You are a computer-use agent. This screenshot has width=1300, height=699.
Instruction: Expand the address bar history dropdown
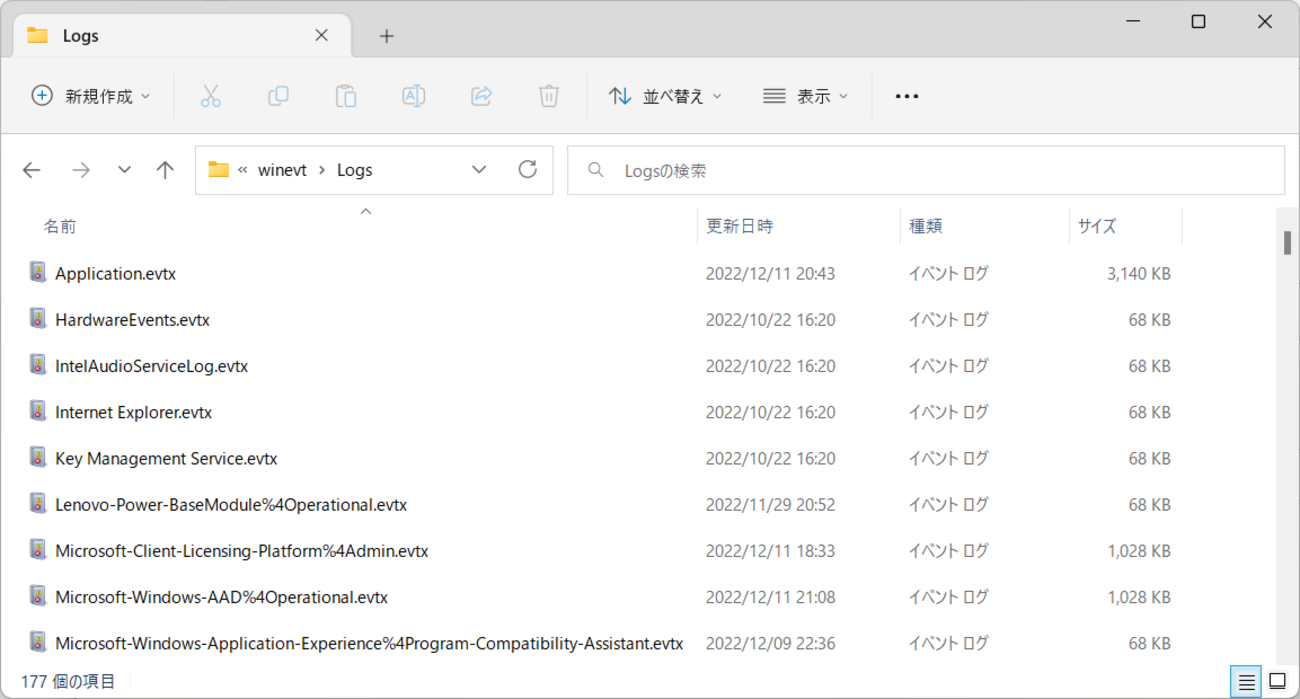pos(479,170)
